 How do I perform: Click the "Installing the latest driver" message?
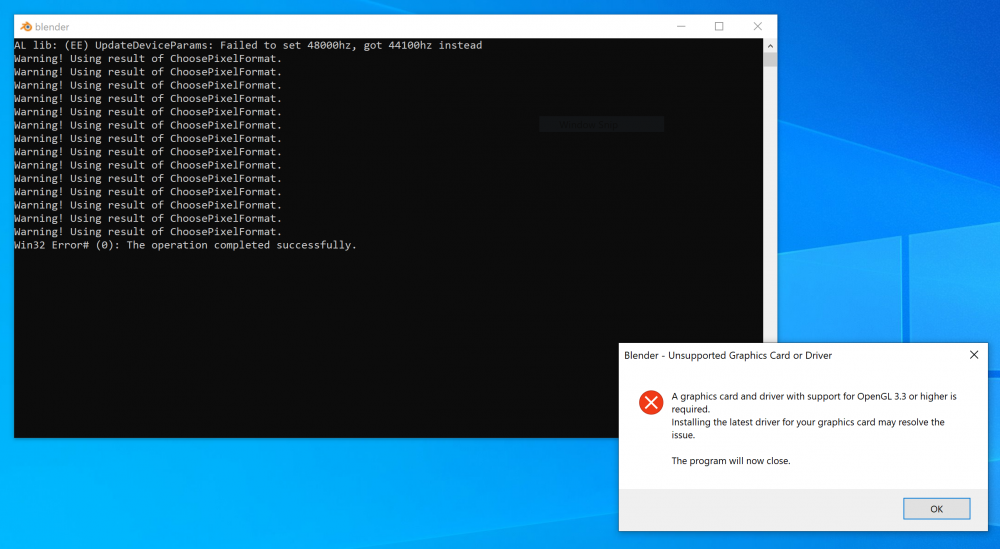point(808,428)
